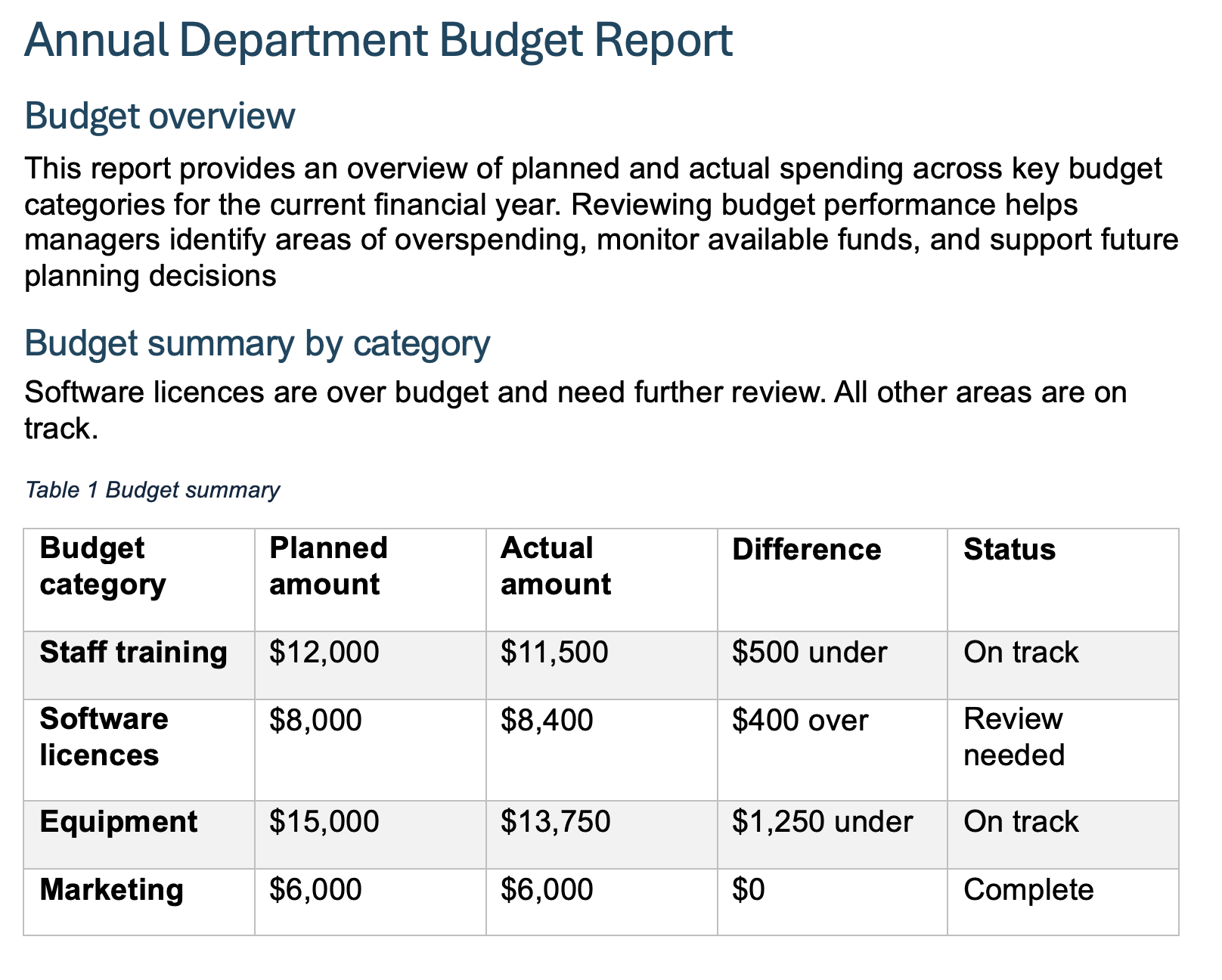Click the "$8,400" actual amount cell
The height and width of the screenshot is (980, 1222).
click(602, 750)
